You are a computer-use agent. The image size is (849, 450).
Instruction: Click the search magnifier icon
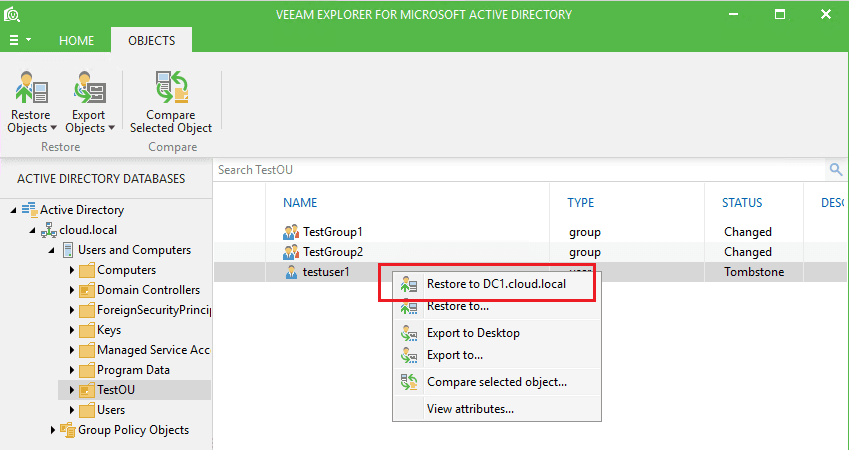tap(836, 170)
